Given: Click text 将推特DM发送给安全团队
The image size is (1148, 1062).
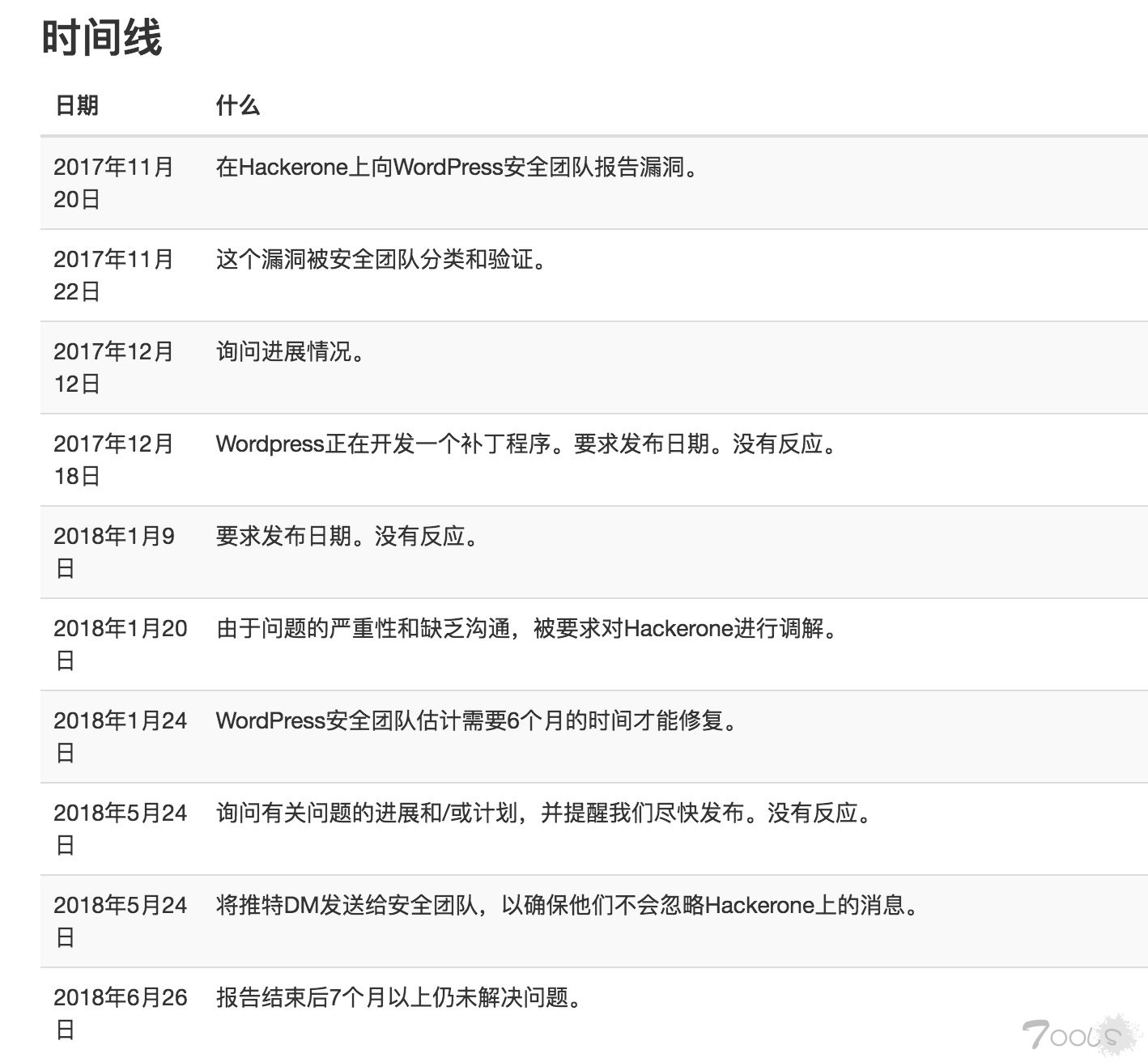Looking at the screenshot, I should 347,906.
